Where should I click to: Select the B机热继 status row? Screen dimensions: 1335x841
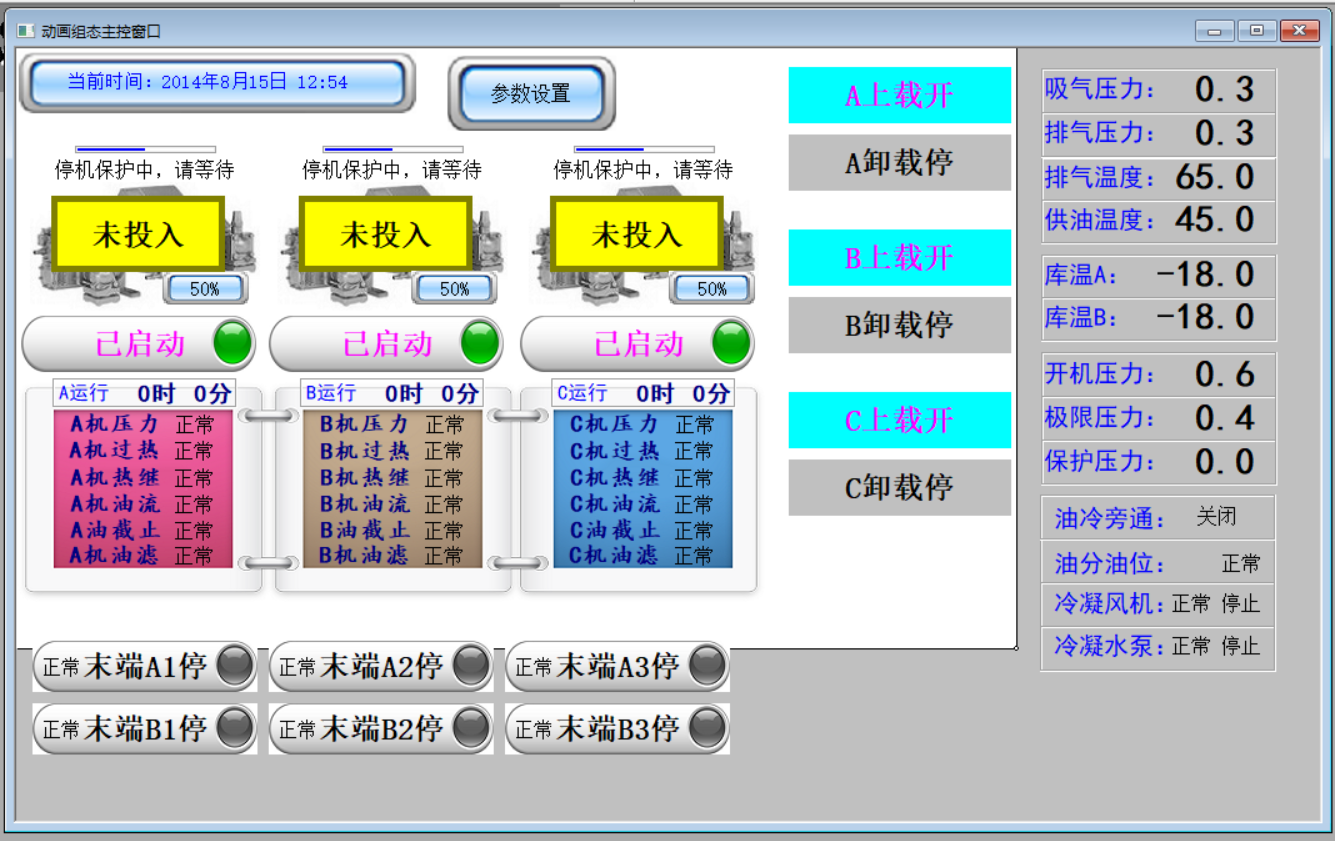pyautogui.click(x=393, y=478)
